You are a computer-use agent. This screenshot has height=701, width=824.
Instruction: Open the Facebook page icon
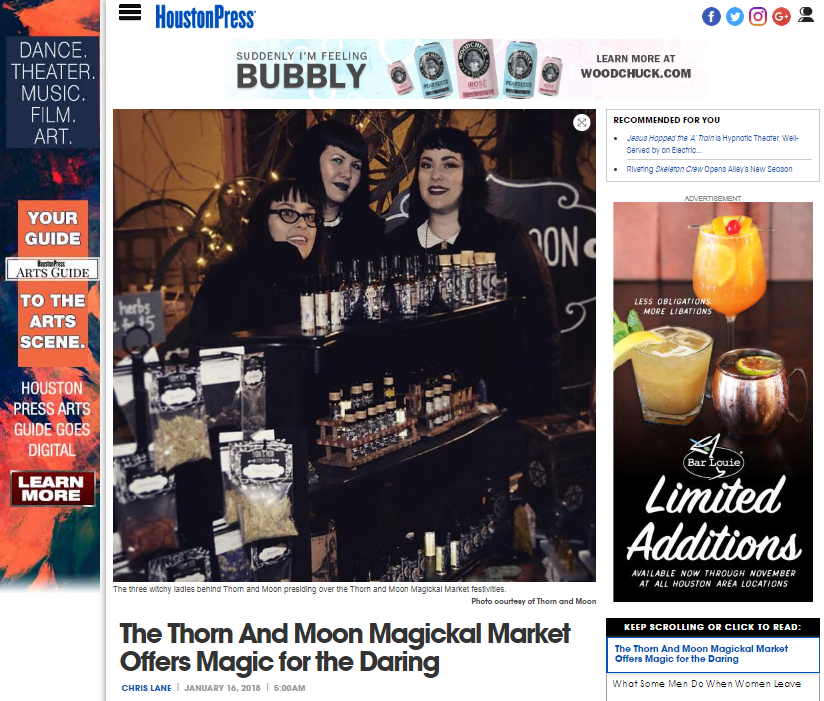711,16
